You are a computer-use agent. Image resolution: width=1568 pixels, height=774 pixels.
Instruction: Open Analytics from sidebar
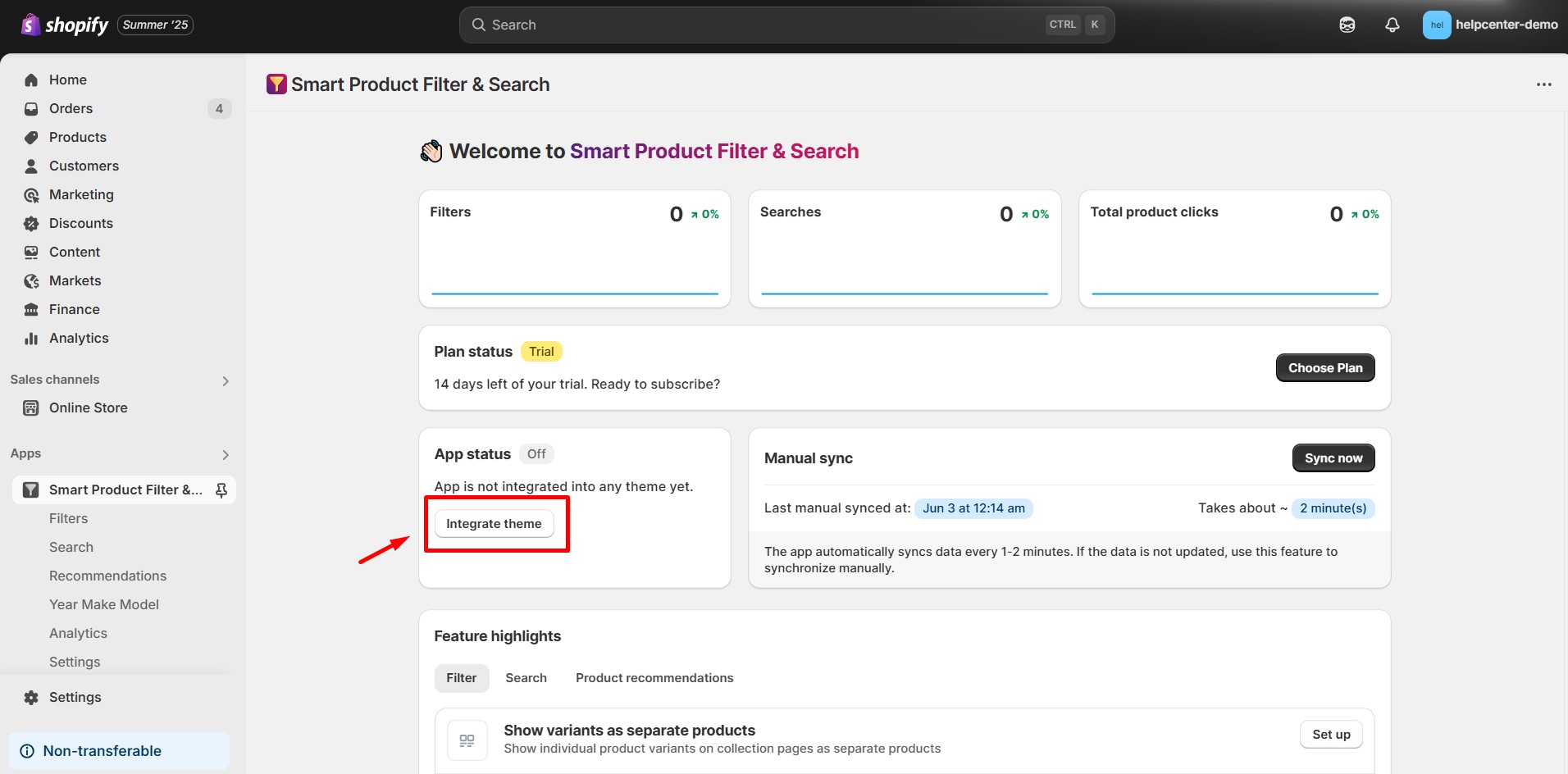[x=79, y=338]
